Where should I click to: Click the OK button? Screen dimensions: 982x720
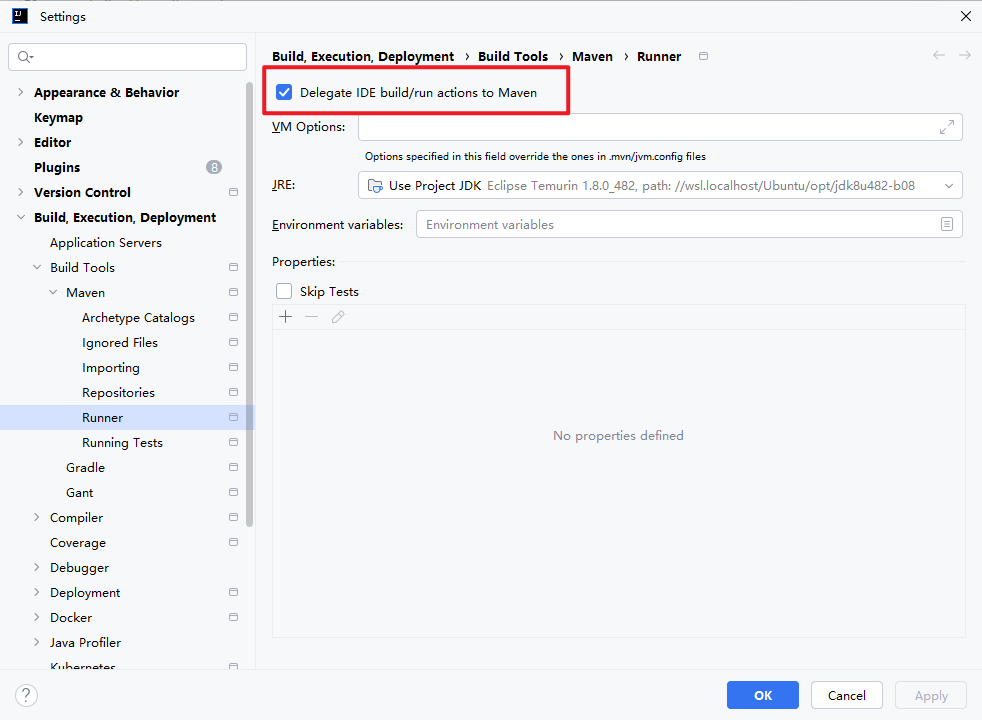pyautogui.click(x=762, y=695)
